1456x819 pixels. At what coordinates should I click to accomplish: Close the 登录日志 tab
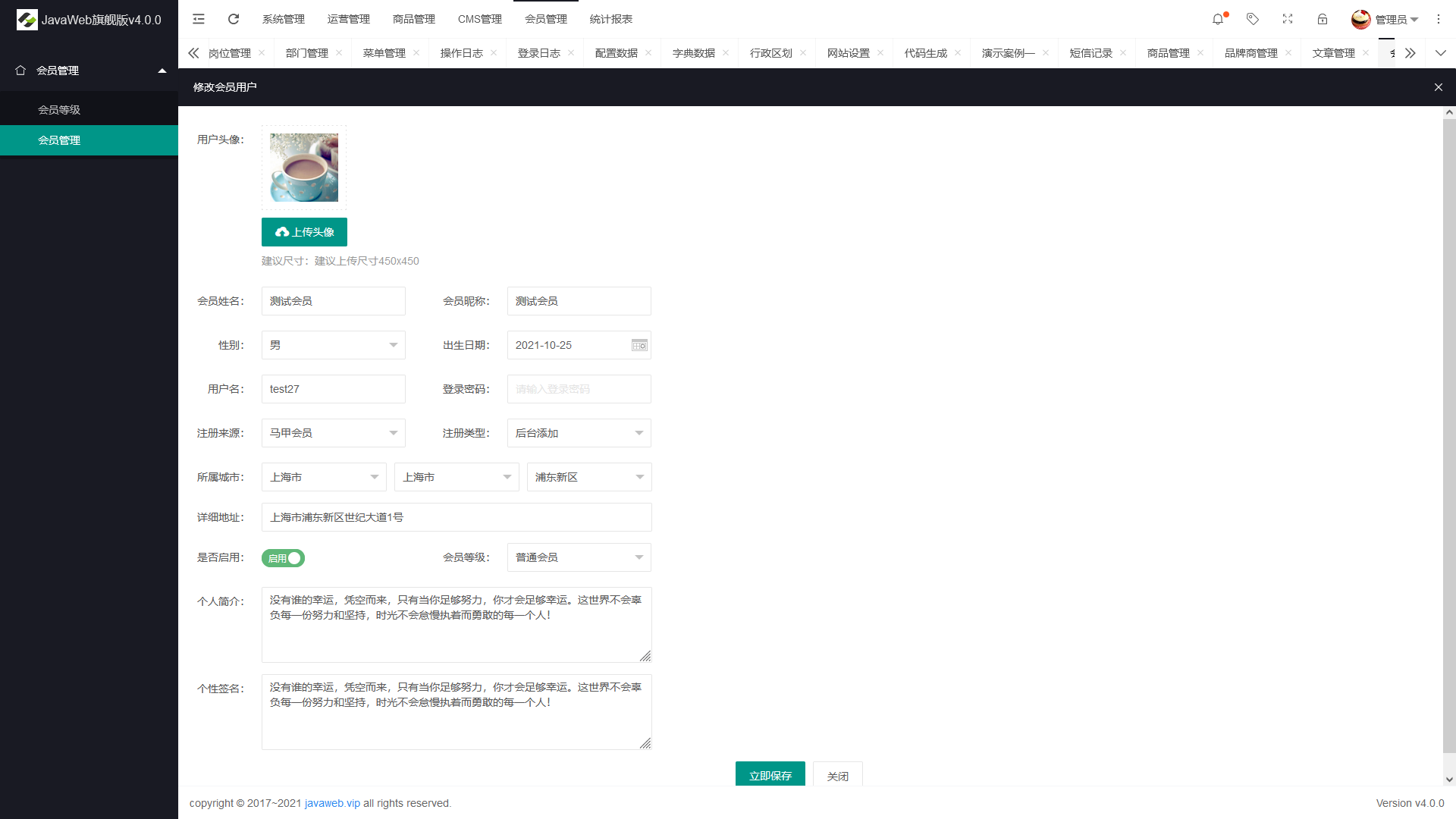[x=571, y=53]
